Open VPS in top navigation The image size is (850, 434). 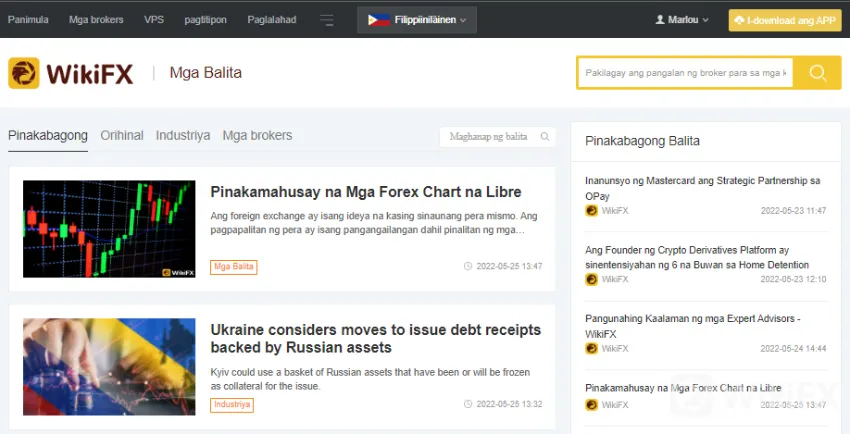[x=154, y=20]
